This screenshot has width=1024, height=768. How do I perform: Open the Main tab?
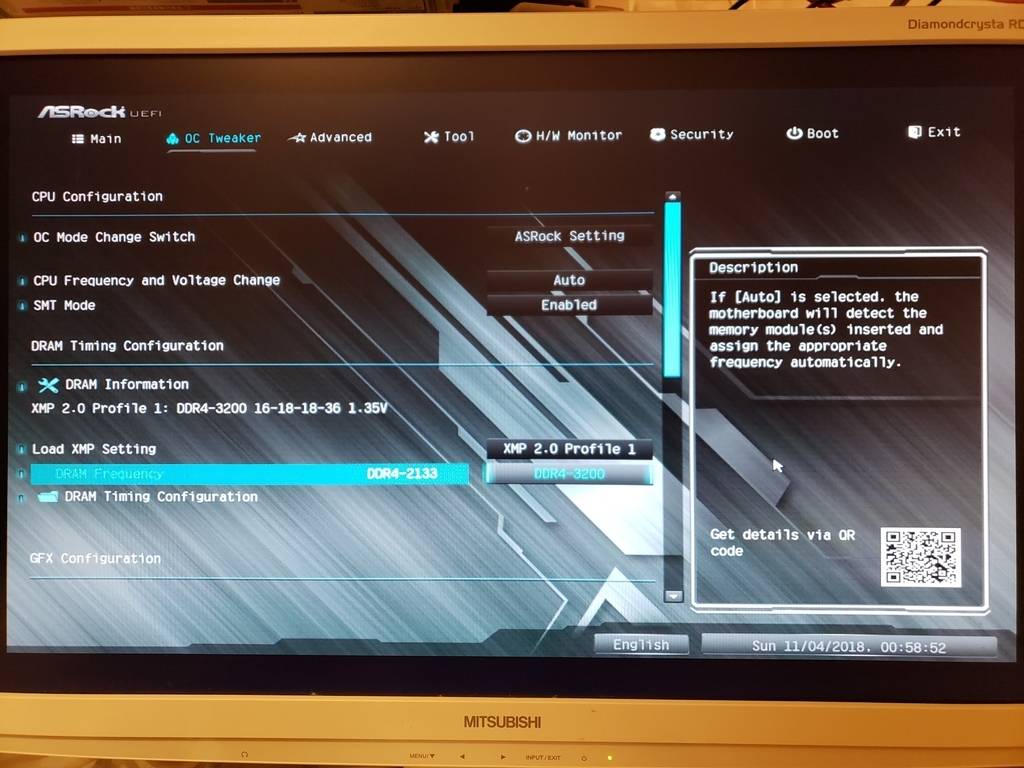(x=97, y=138)
